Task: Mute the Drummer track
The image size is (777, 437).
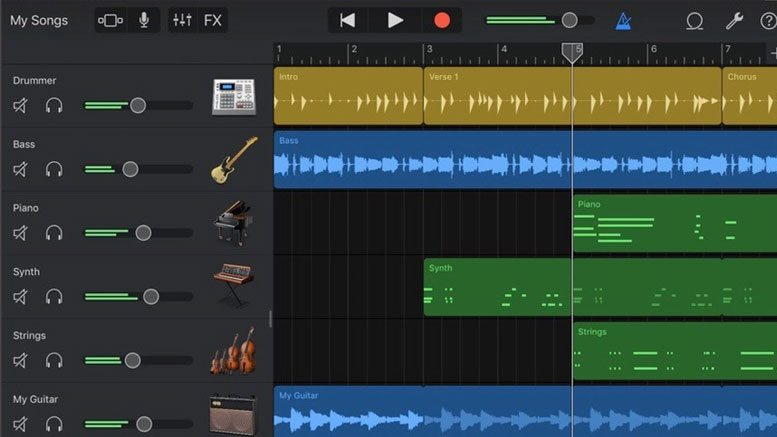Action: (20, 106)
